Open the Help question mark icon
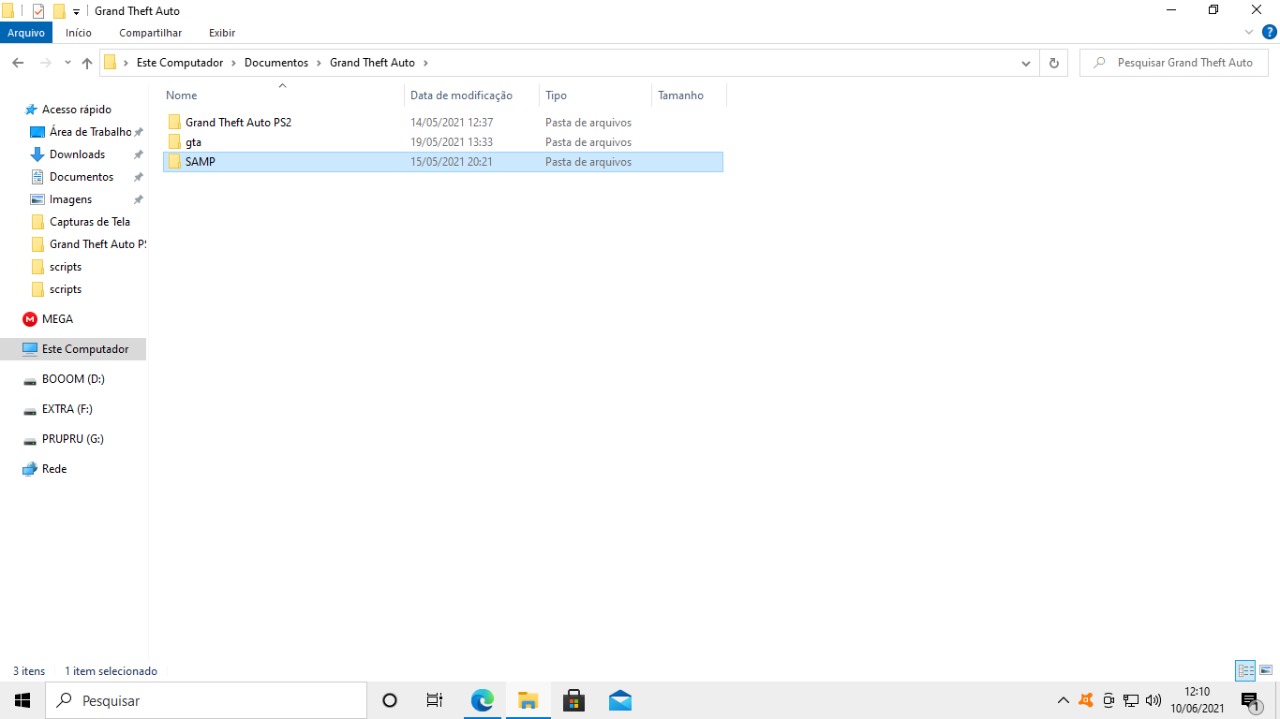This screenshot has height=719, width=1280. pos(1269,32)
